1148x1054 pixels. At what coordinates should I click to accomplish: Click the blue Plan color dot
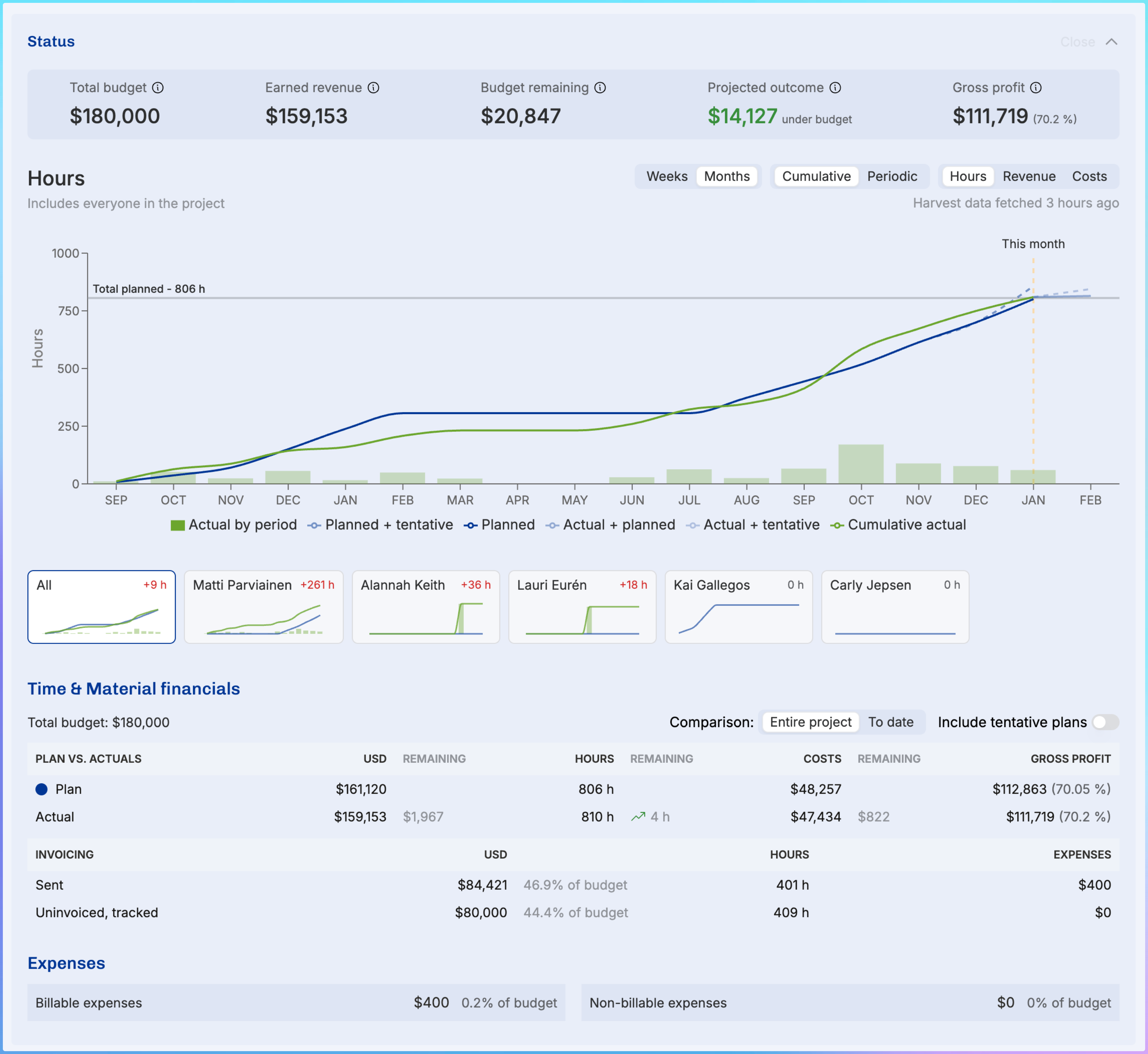pyautogui.click(x=42, y=790)
